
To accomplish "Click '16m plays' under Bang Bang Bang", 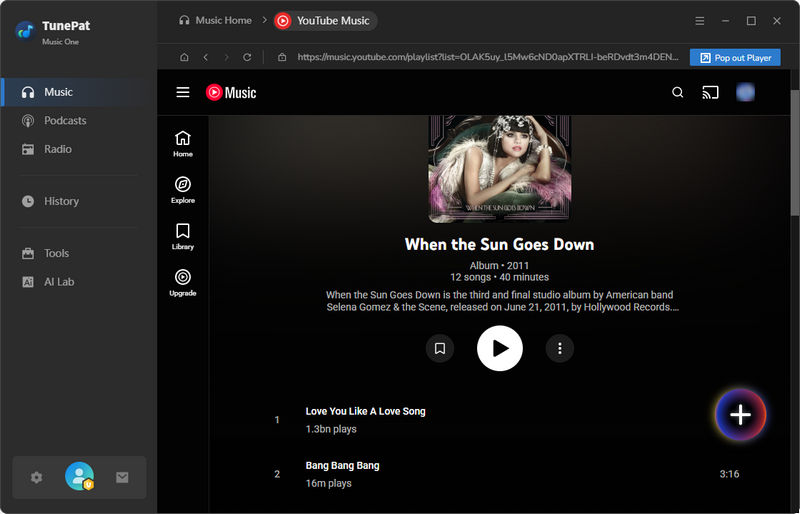I will click(329, 483).
